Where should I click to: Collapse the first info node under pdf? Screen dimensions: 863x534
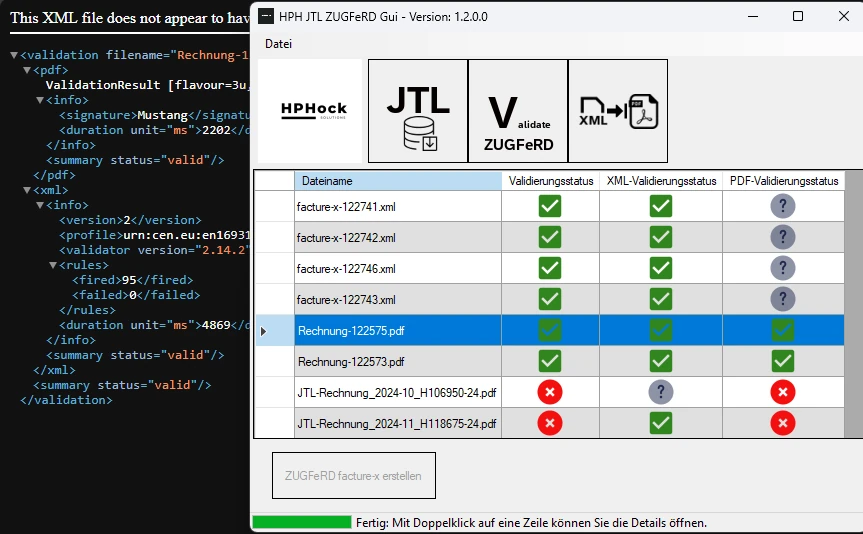coord(40,100)
